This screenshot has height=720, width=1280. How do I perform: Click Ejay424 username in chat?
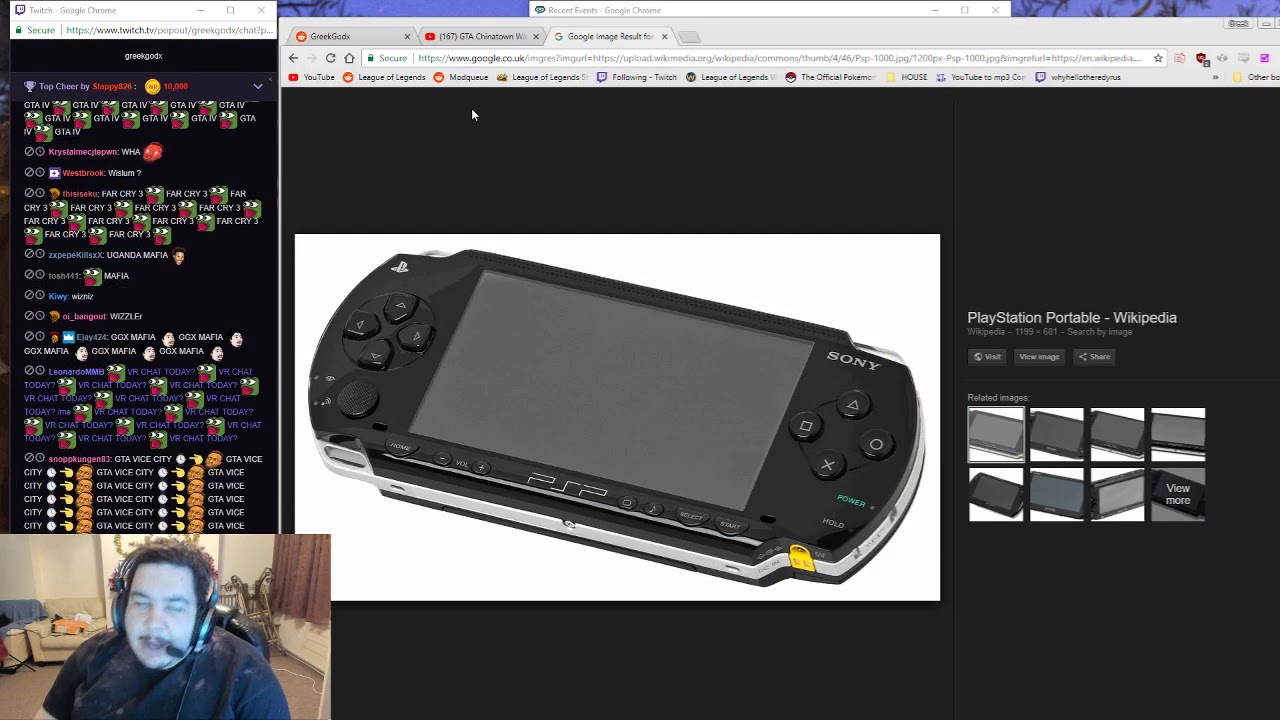coord(91,337)
